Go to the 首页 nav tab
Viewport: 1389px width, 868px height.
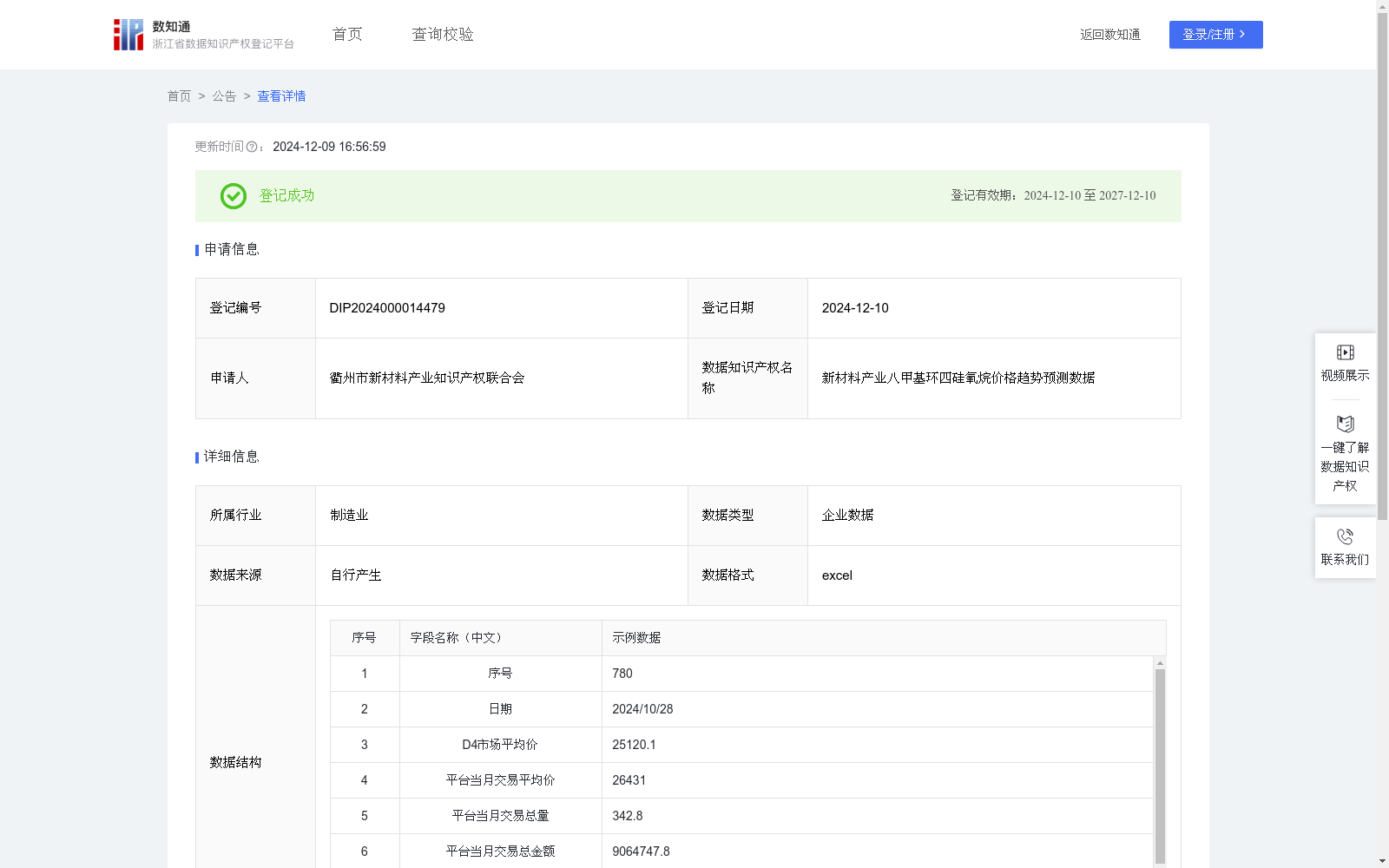point(347,35)
